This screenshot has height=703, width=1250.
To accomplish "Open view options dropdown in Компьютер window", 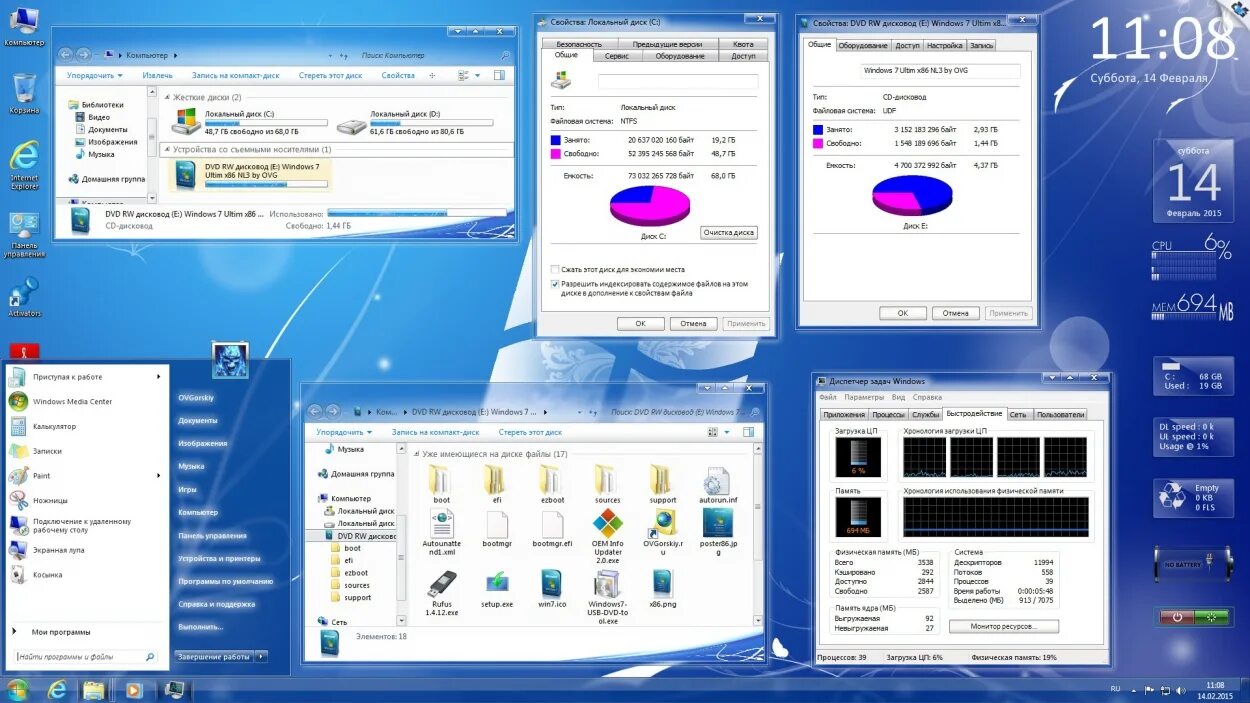I will [478, 75].
